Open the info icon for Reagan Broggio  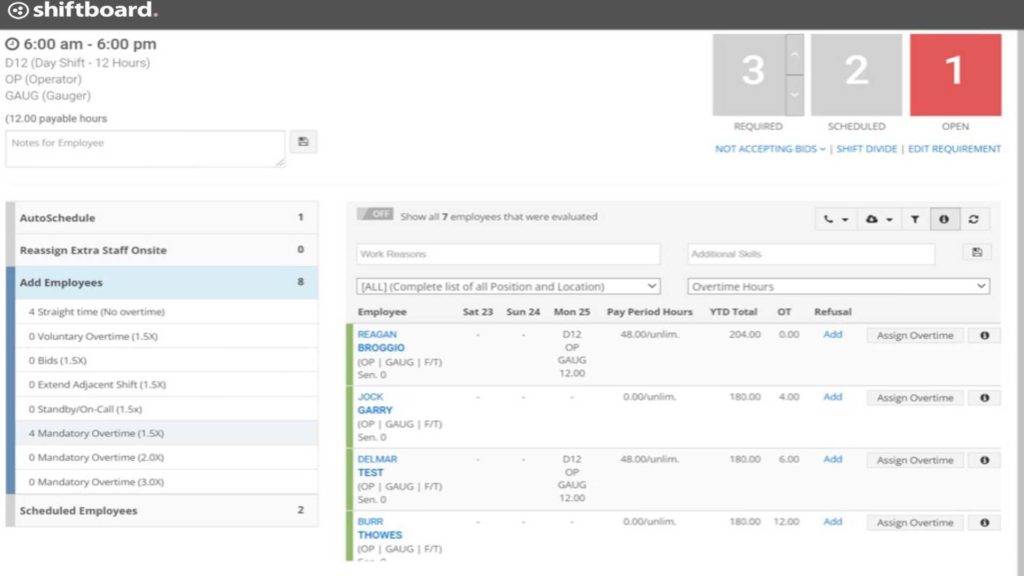984,336
